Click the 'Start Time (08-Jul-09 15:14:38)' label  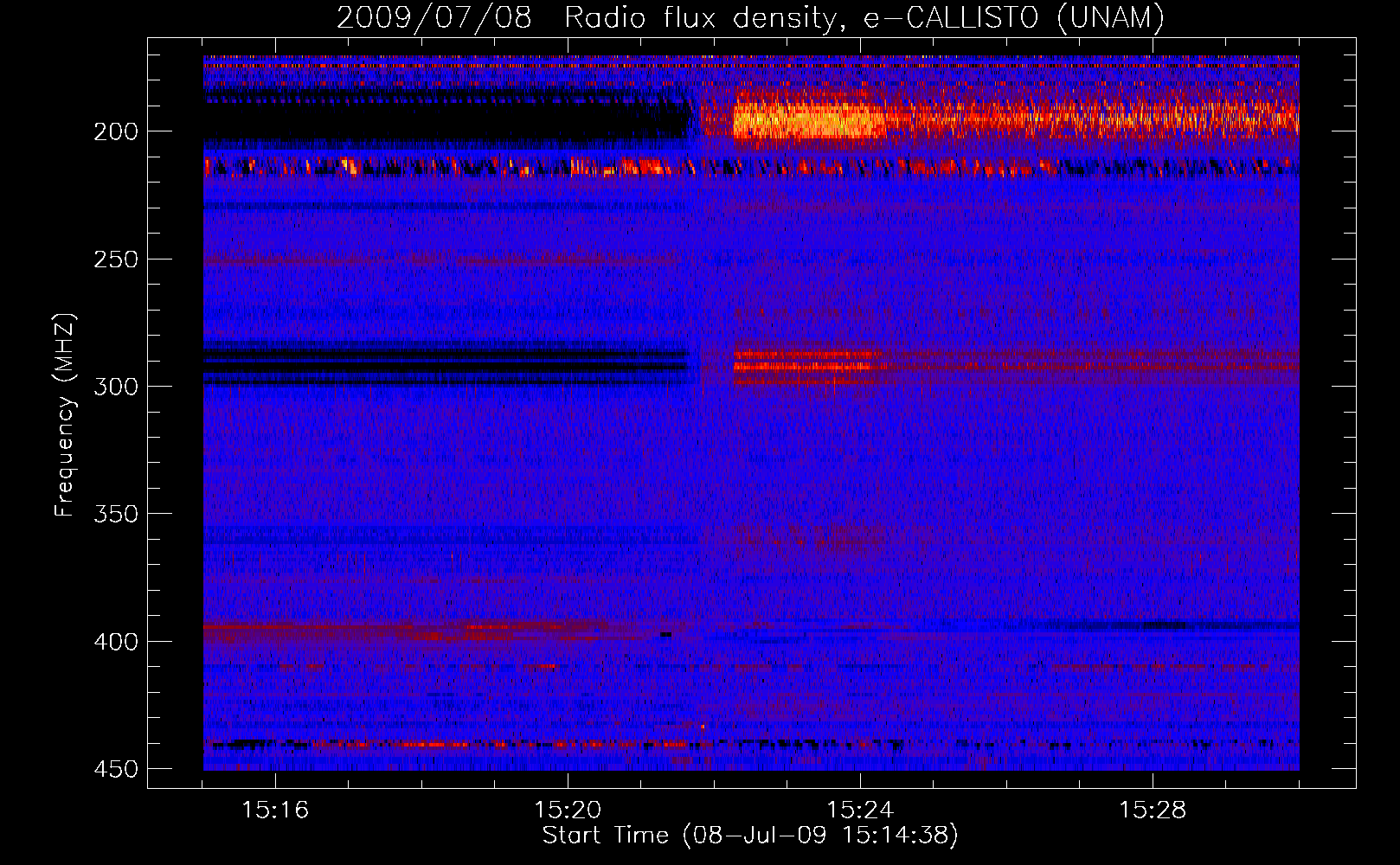750,836
